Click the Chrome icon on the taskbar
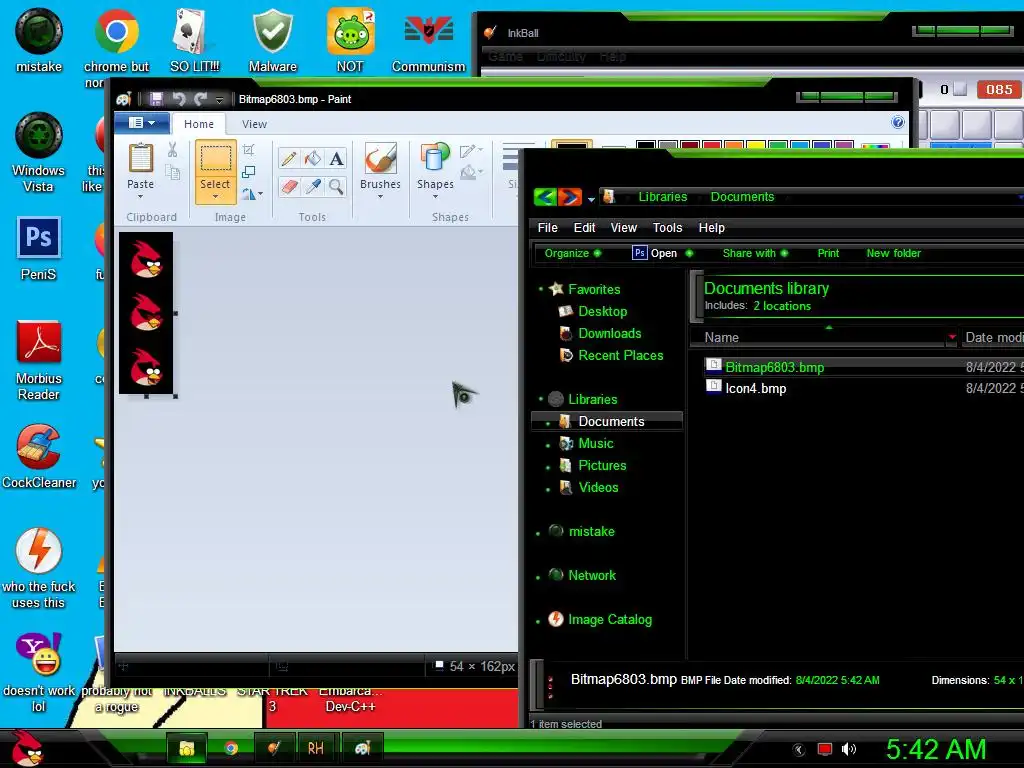 tap(231, 748)
